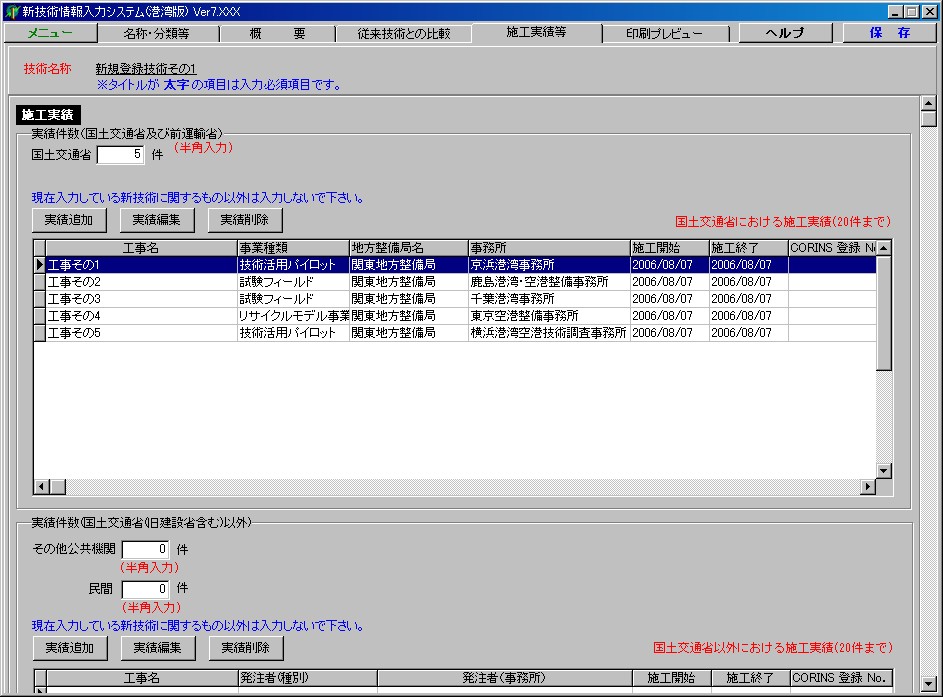The height and width of the screenshot is (697, 943).
Task: Open the 印刷プレビュー tab
Action: coord(664,33)
